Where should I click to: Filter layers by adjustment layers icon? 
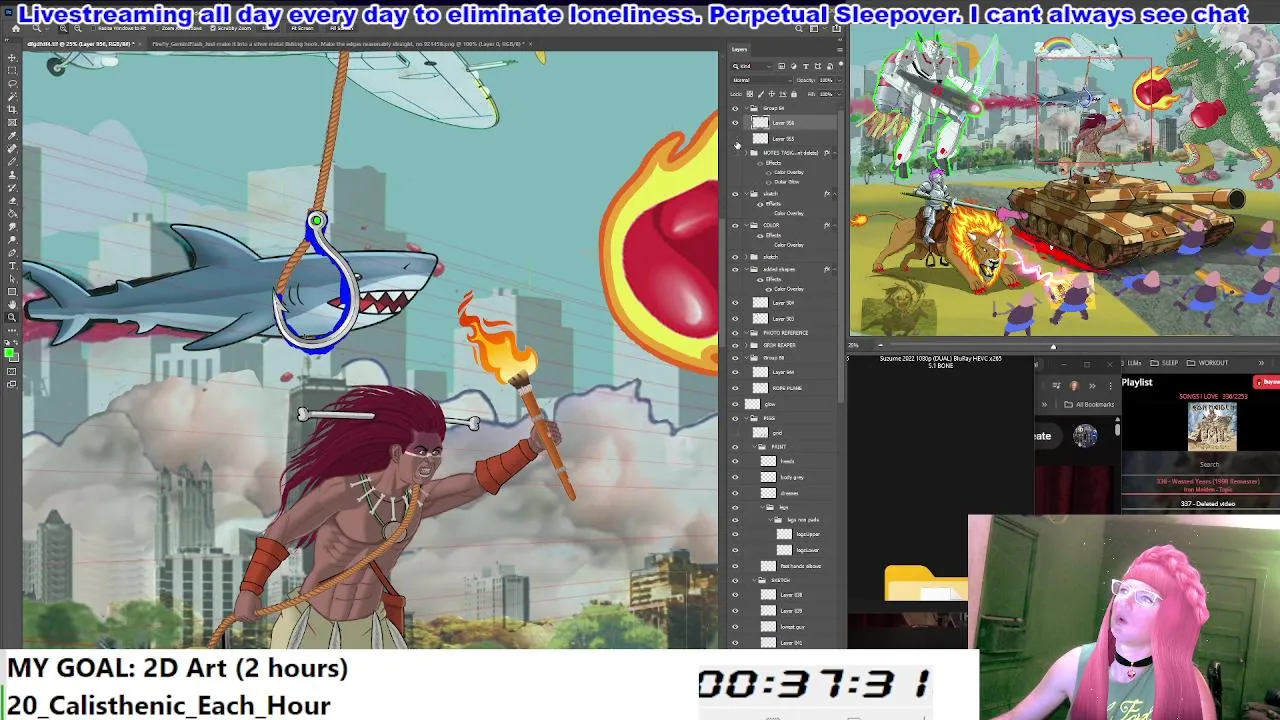tap(793, 66)
